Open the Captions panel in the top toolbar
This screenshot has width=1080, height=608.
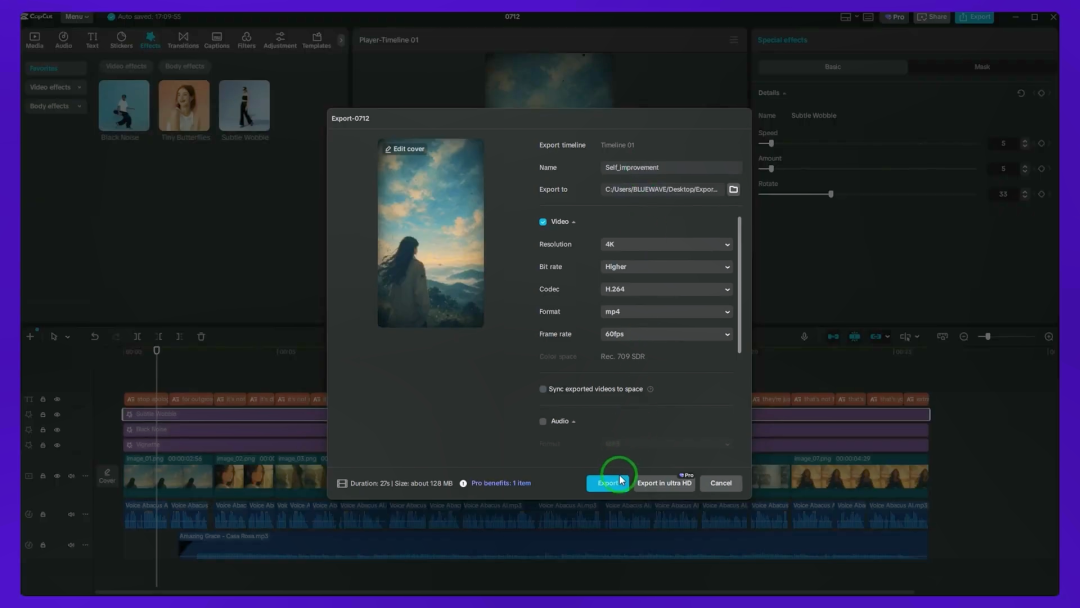[x=217, y=40]
